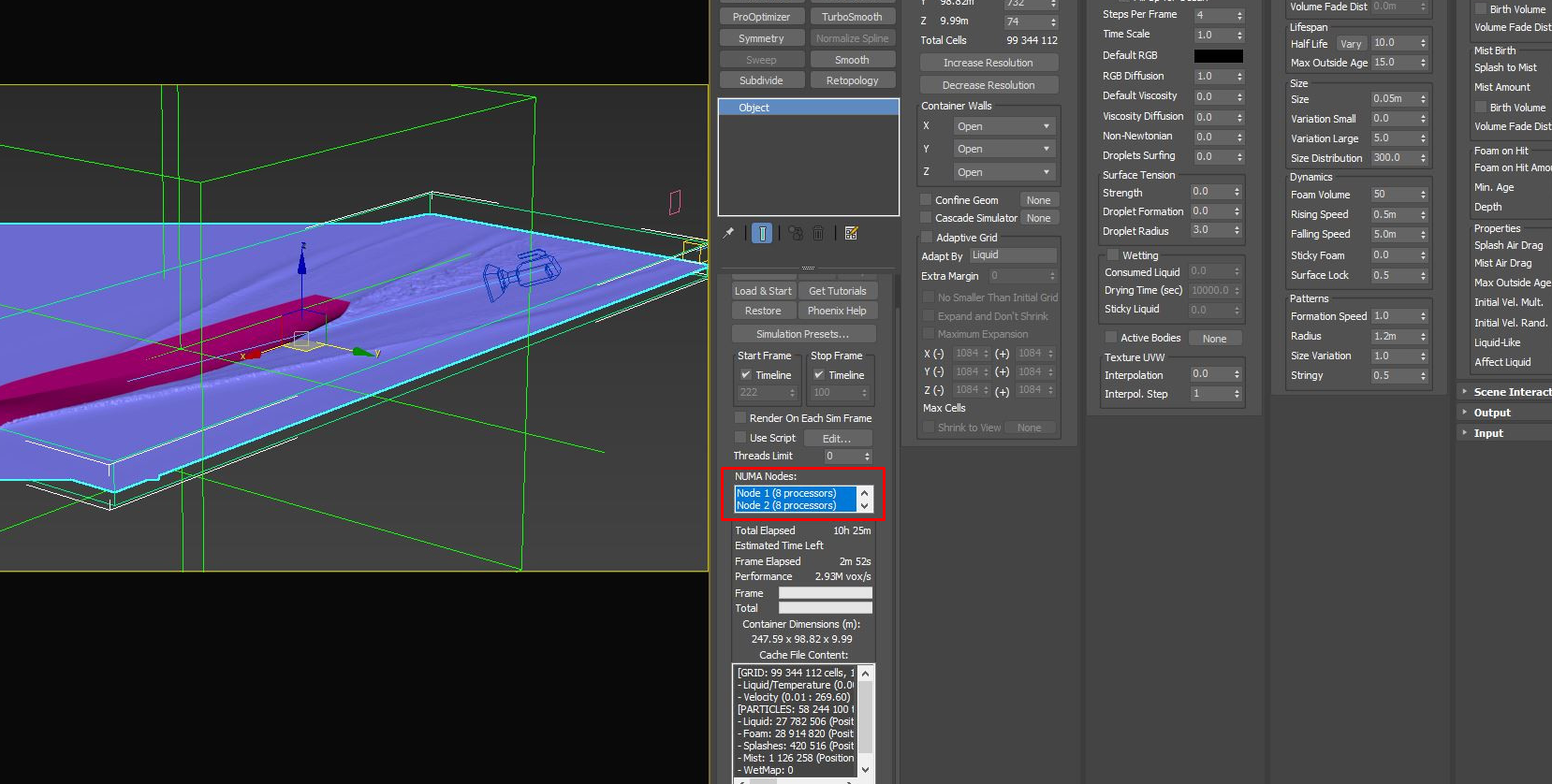1552x784 pixels.
Task: Adjust Foam Volume spinner arrows
Action: 1423,195
